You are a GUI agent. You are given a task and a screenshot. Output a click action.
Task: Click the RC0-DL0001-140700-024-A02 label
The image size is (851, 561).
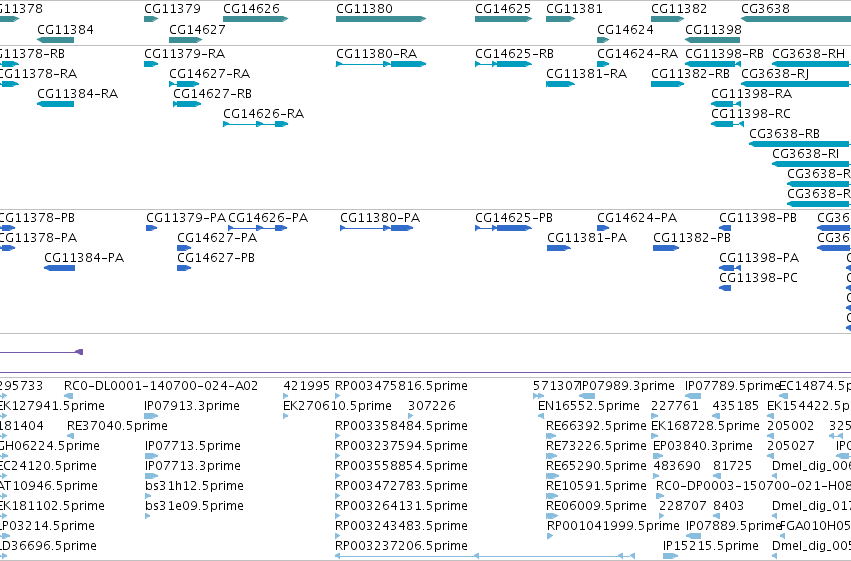click(x=161, y=386)
